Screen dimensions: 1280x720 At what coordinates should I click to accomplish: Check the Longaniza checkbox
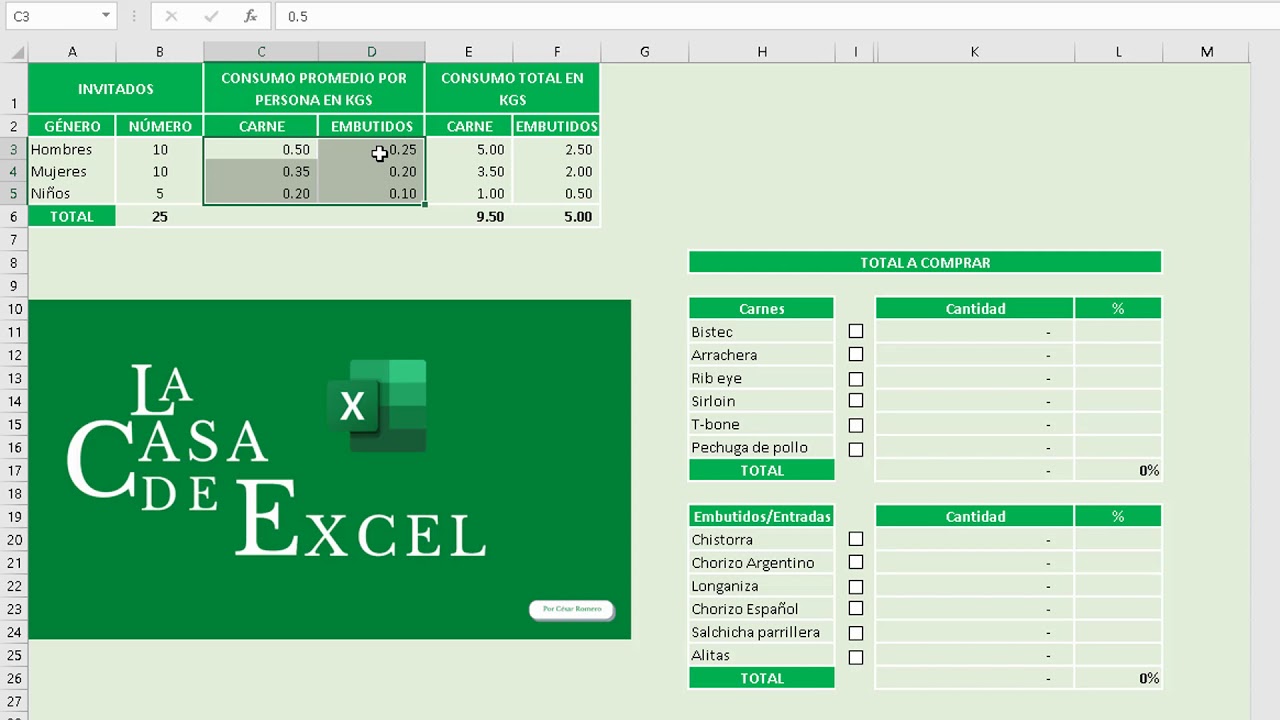coord(856,586)
